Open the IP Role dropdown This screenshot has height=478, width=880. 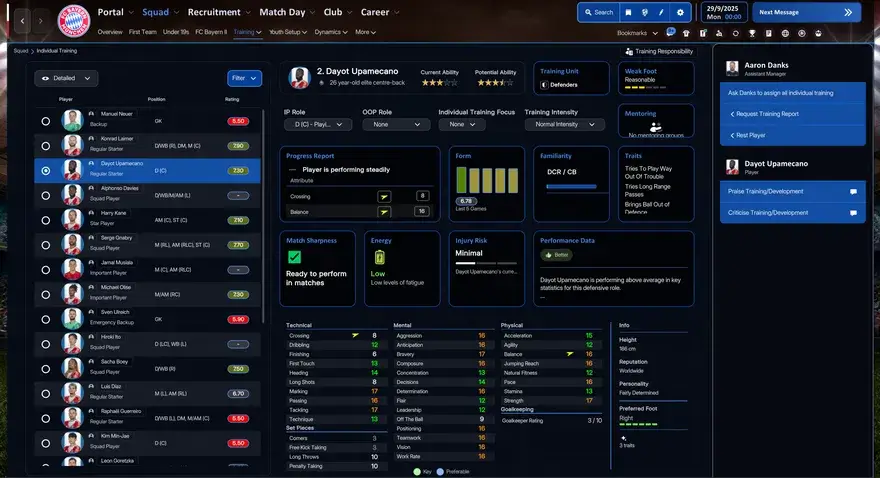point(318,125)
